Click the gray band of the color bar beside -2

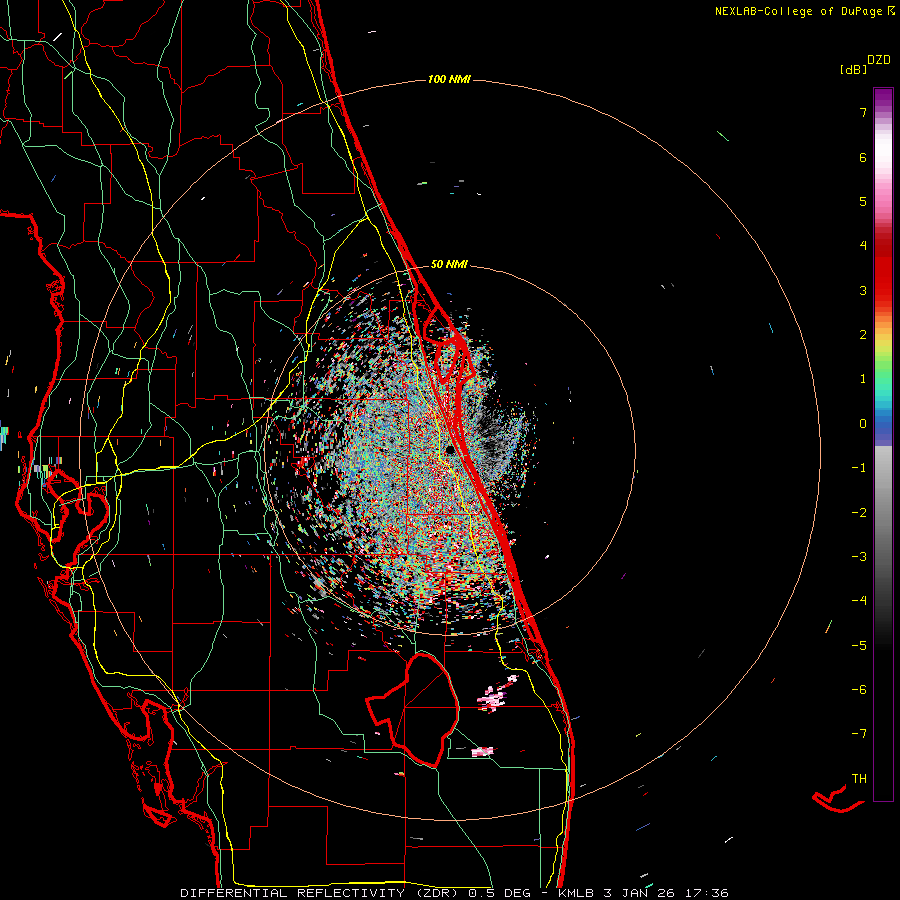(x=883, y=513)
